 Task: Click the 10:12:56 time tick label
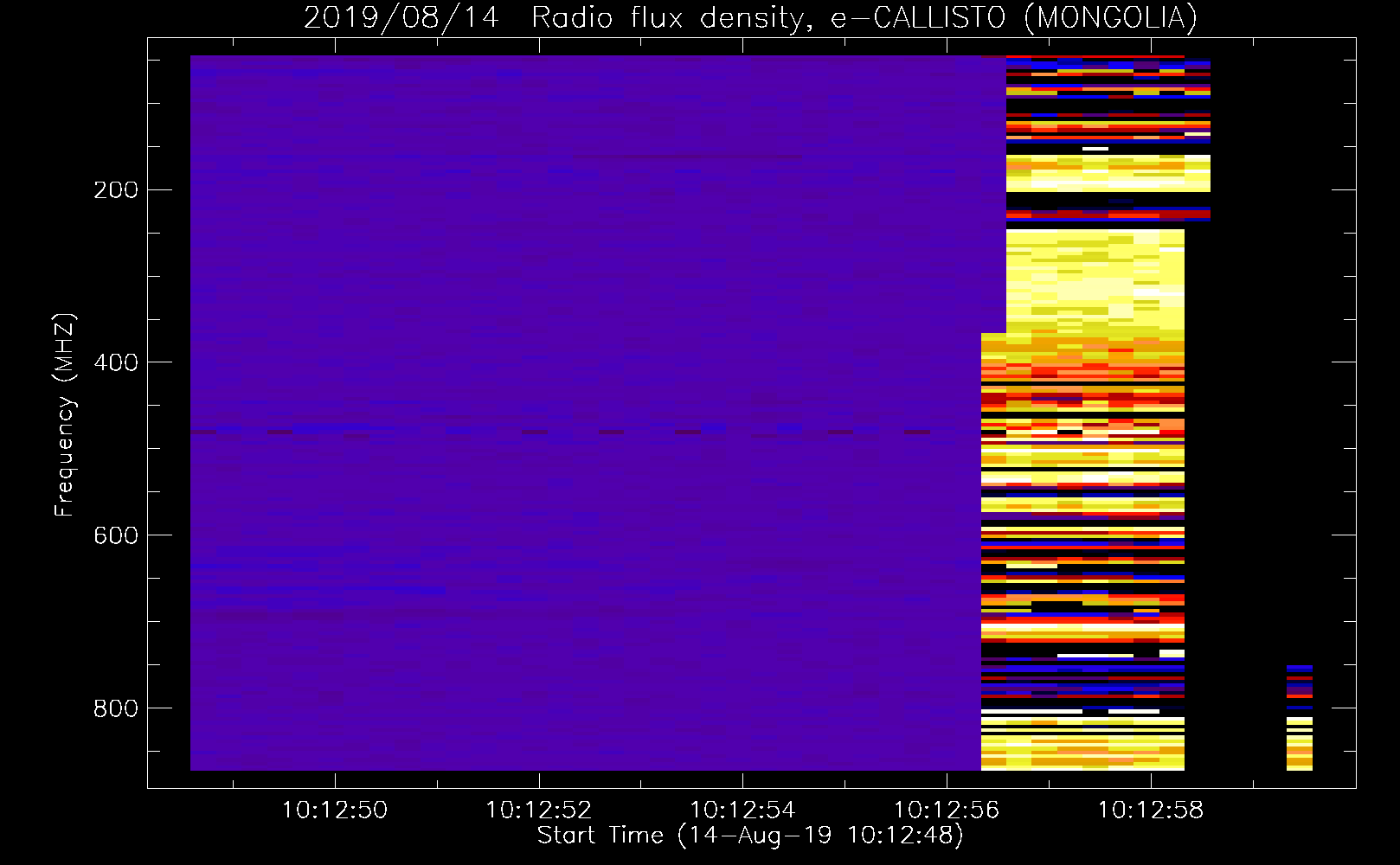coord(947,811)
